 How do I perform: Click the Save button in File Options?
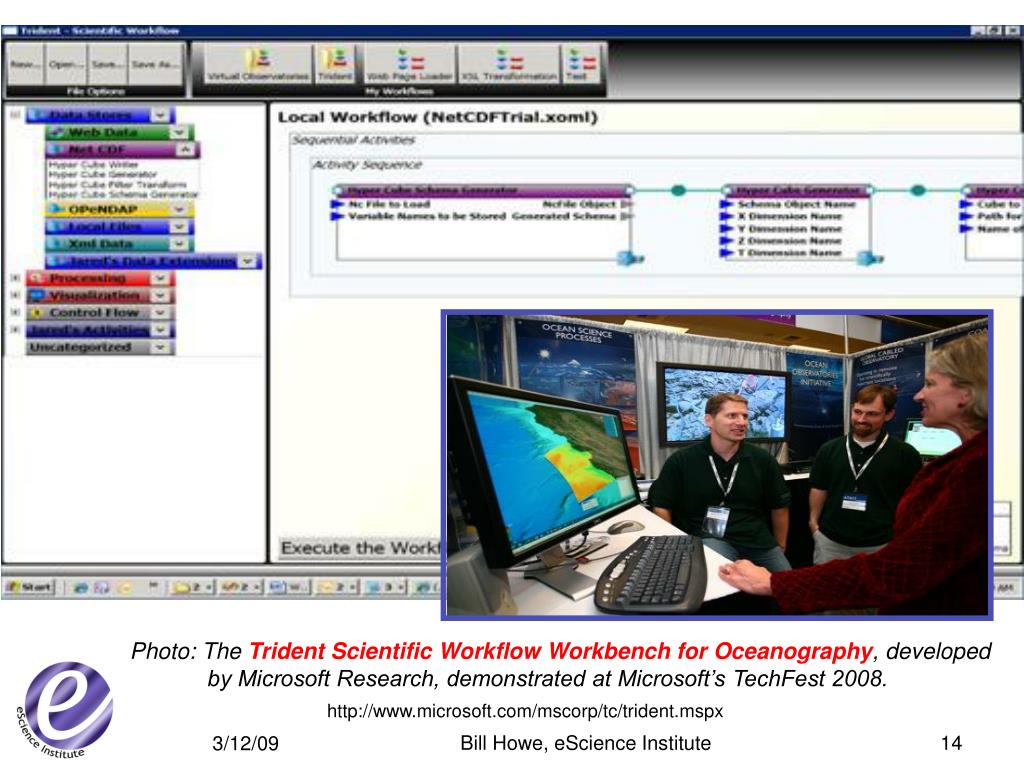pos(107,64)
